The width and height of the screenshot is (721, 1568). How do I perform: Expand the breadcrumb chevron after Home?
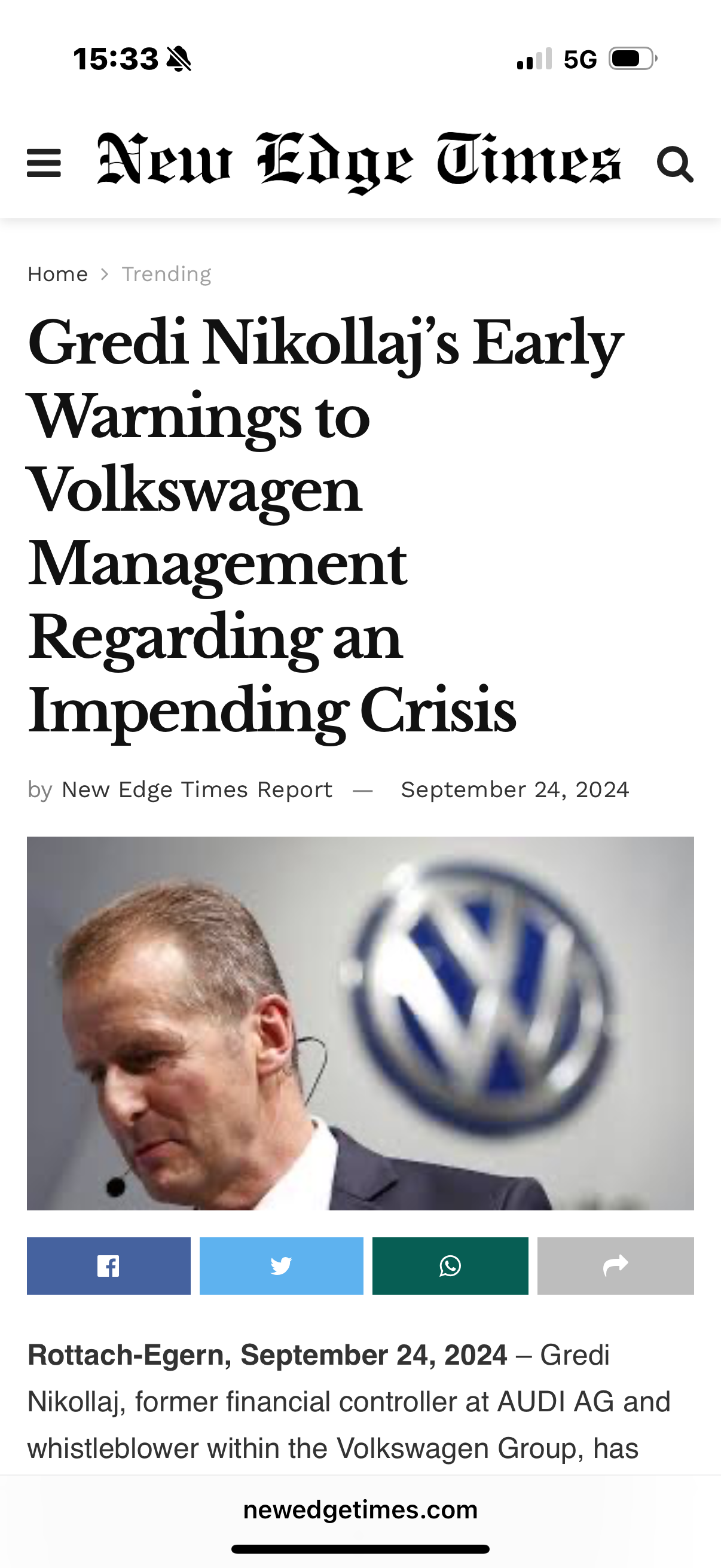click(104, 273)
